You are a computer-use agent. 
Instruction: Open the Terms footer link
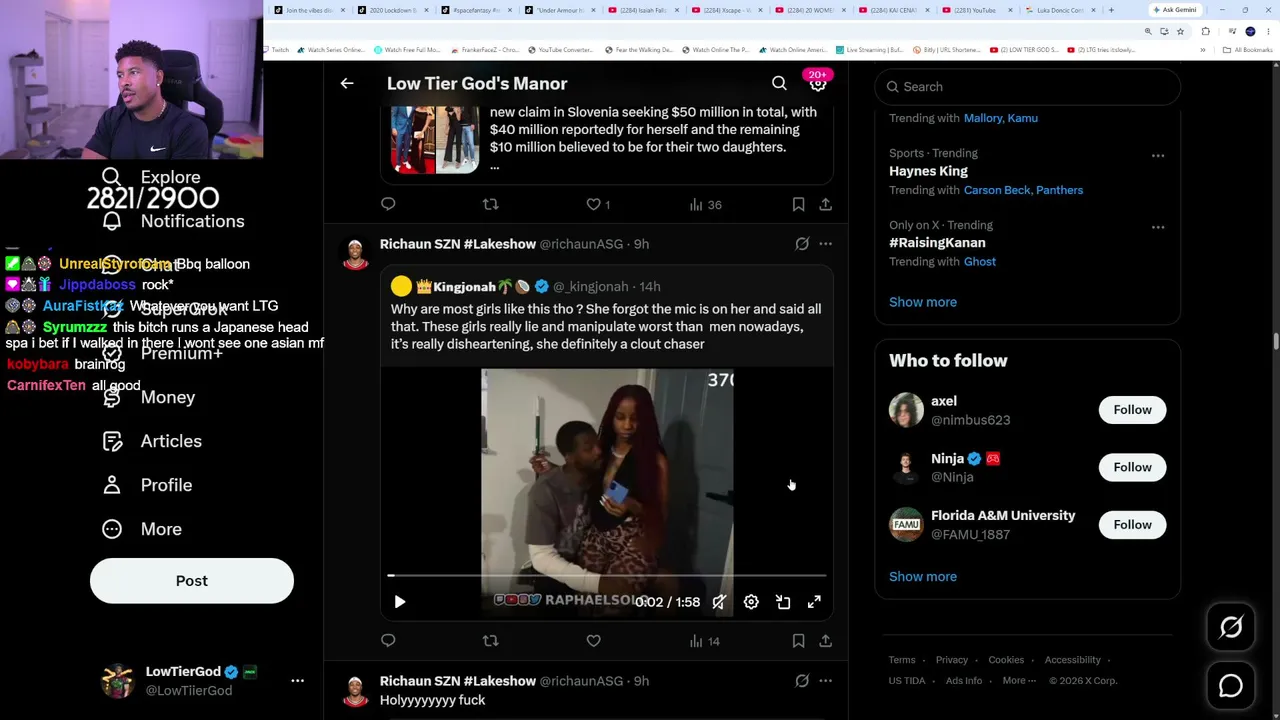[x=902, y=660]
